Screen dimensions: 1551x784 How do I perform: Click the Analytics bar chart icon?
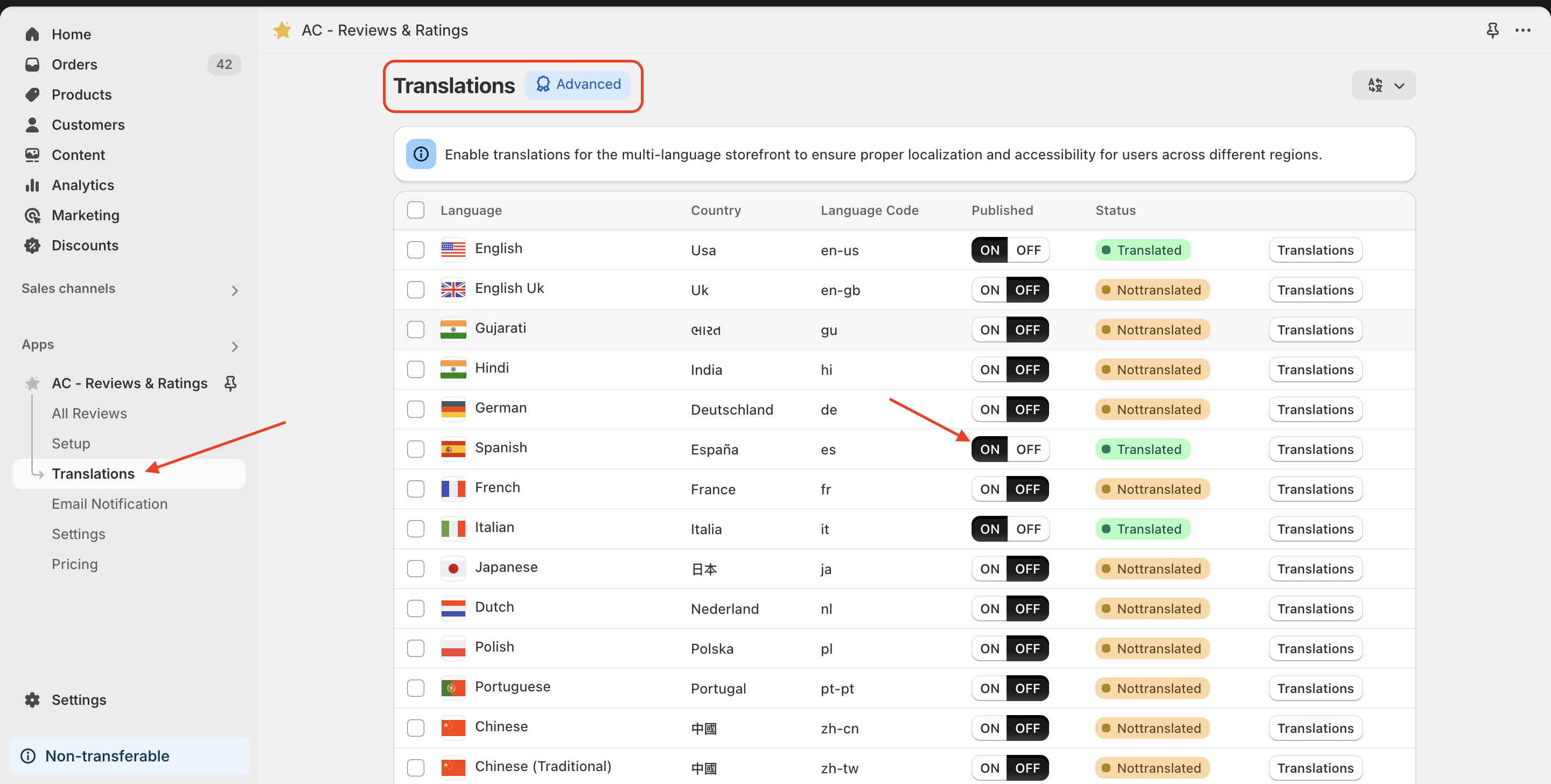(32, 185)
